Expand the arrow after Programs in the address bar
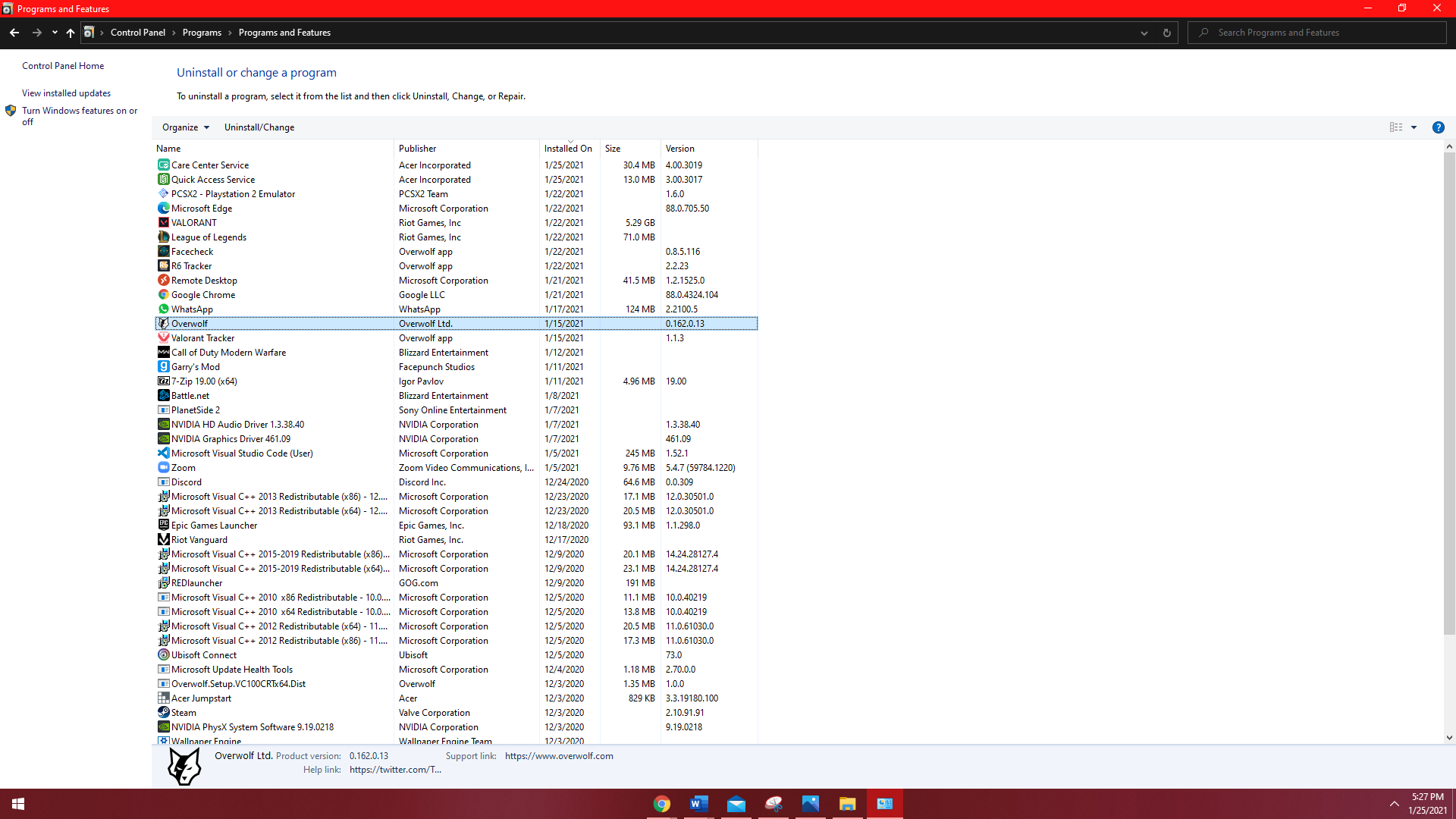 point(230,33)
